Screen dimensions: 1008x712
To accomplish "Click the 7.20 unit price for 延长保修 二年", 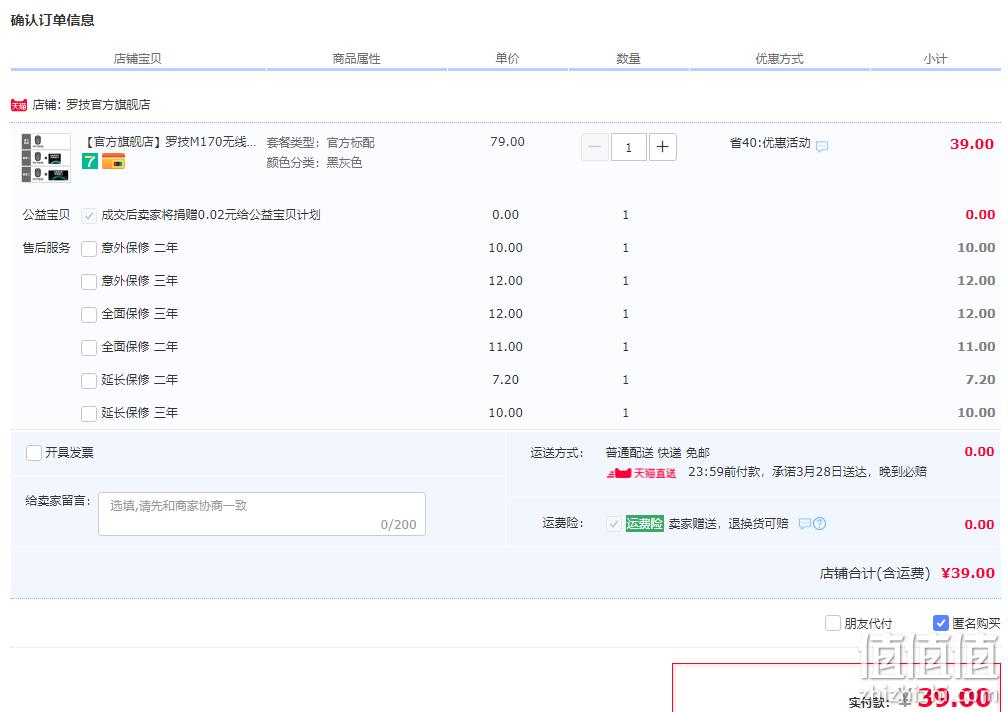I will point(505,380).
